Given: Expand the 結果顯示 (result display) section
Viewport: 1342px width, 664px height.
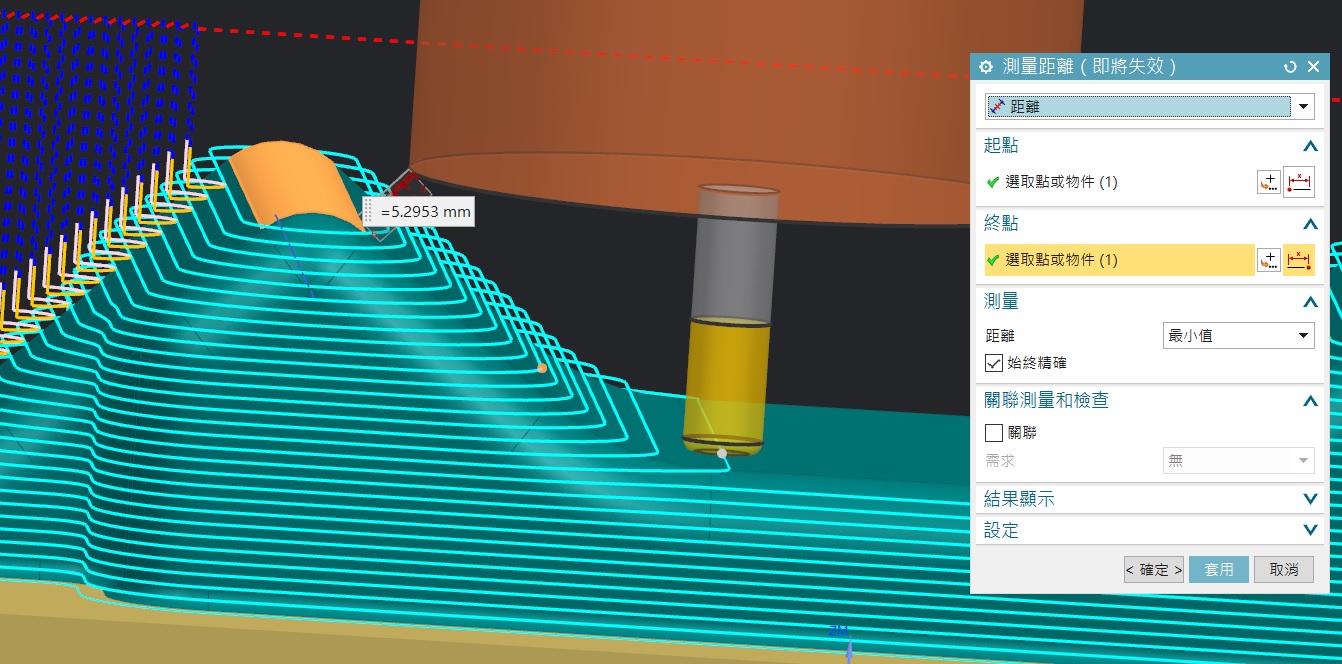Looking at the screenshot, I should [1310, 498].
